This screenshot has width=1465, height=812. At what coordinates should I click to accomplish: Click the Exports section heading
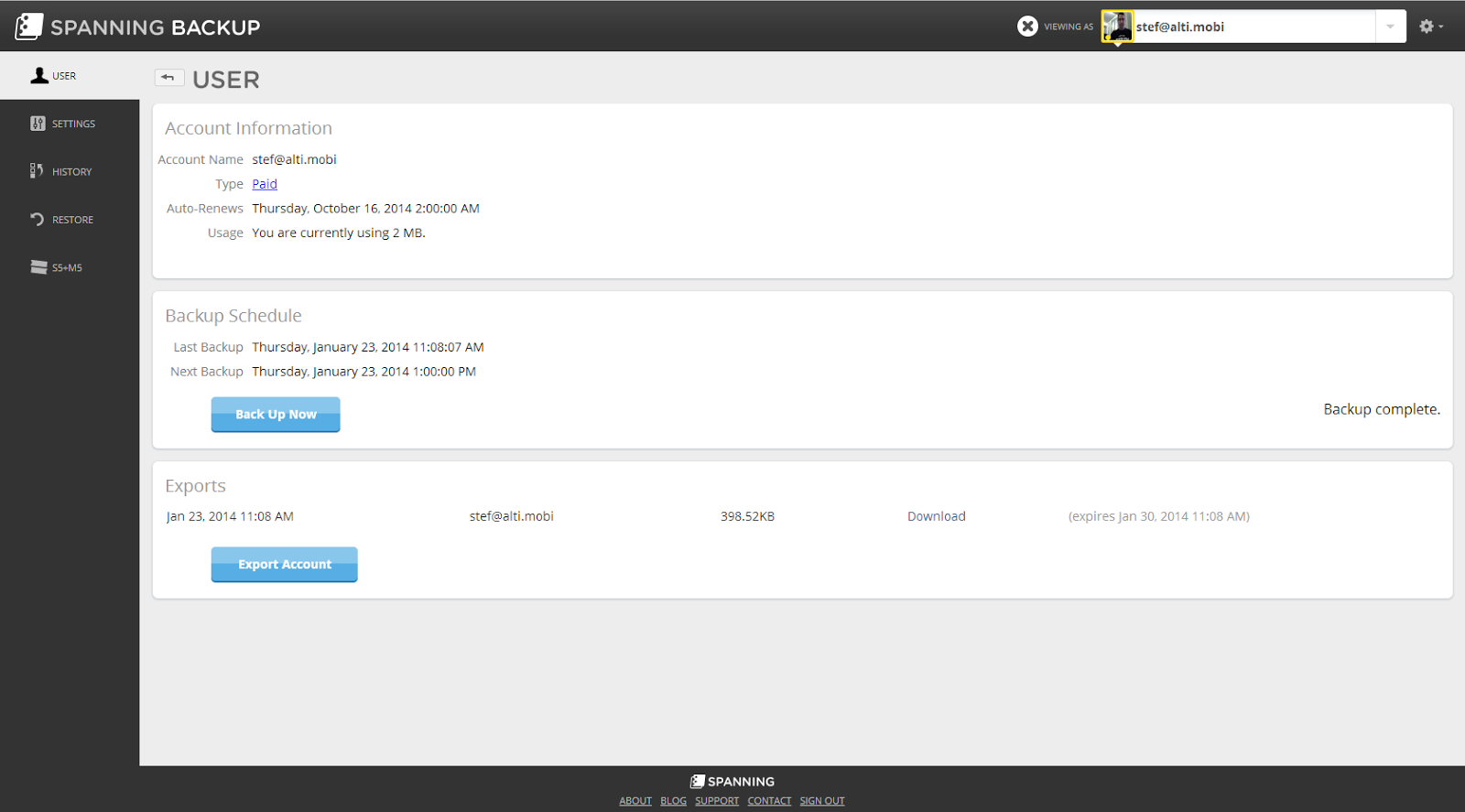tap(195, 486)
